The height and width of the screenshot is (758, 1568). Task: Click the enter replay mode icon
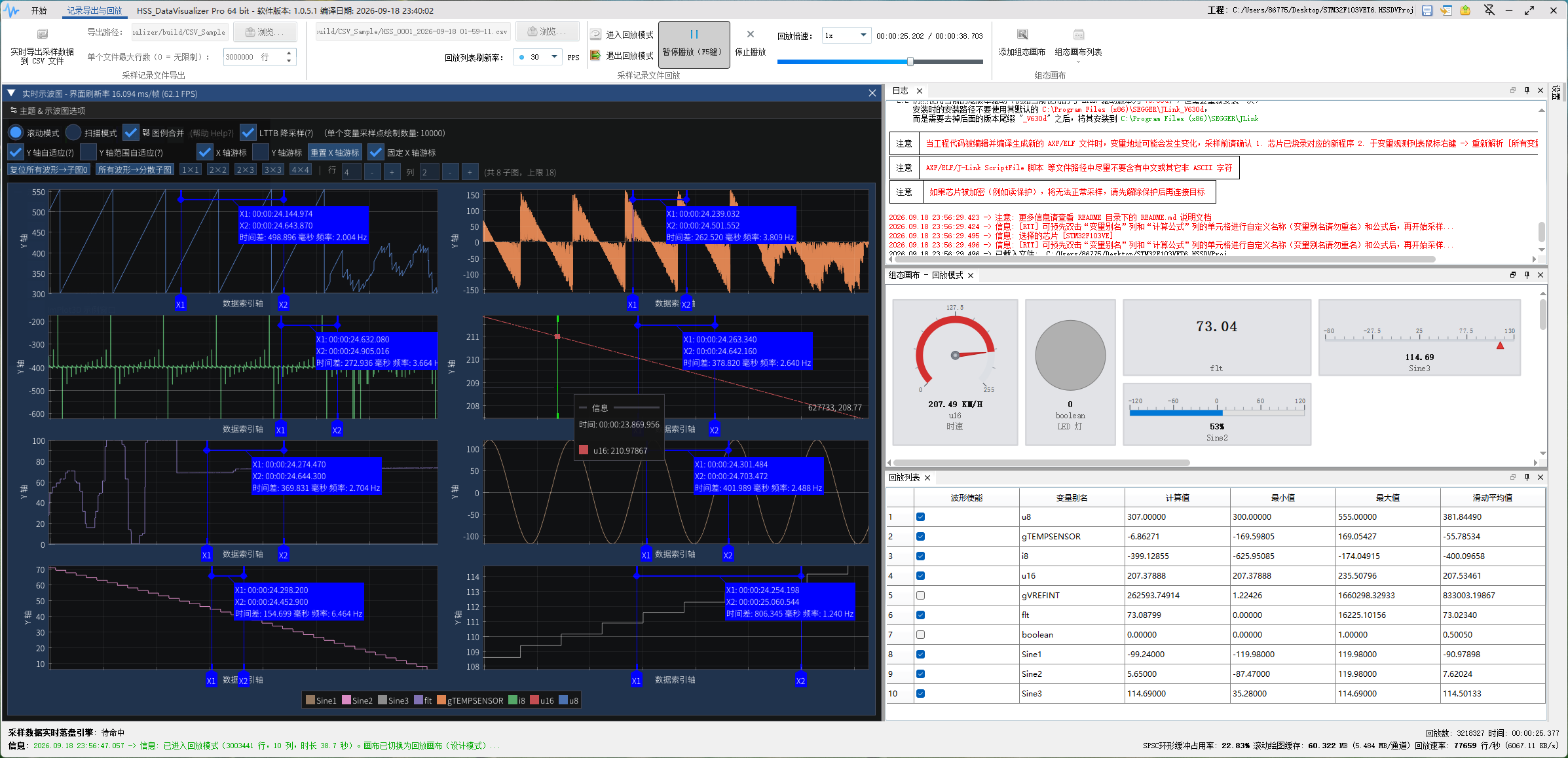pyautogui.click(x=595, y=35)
